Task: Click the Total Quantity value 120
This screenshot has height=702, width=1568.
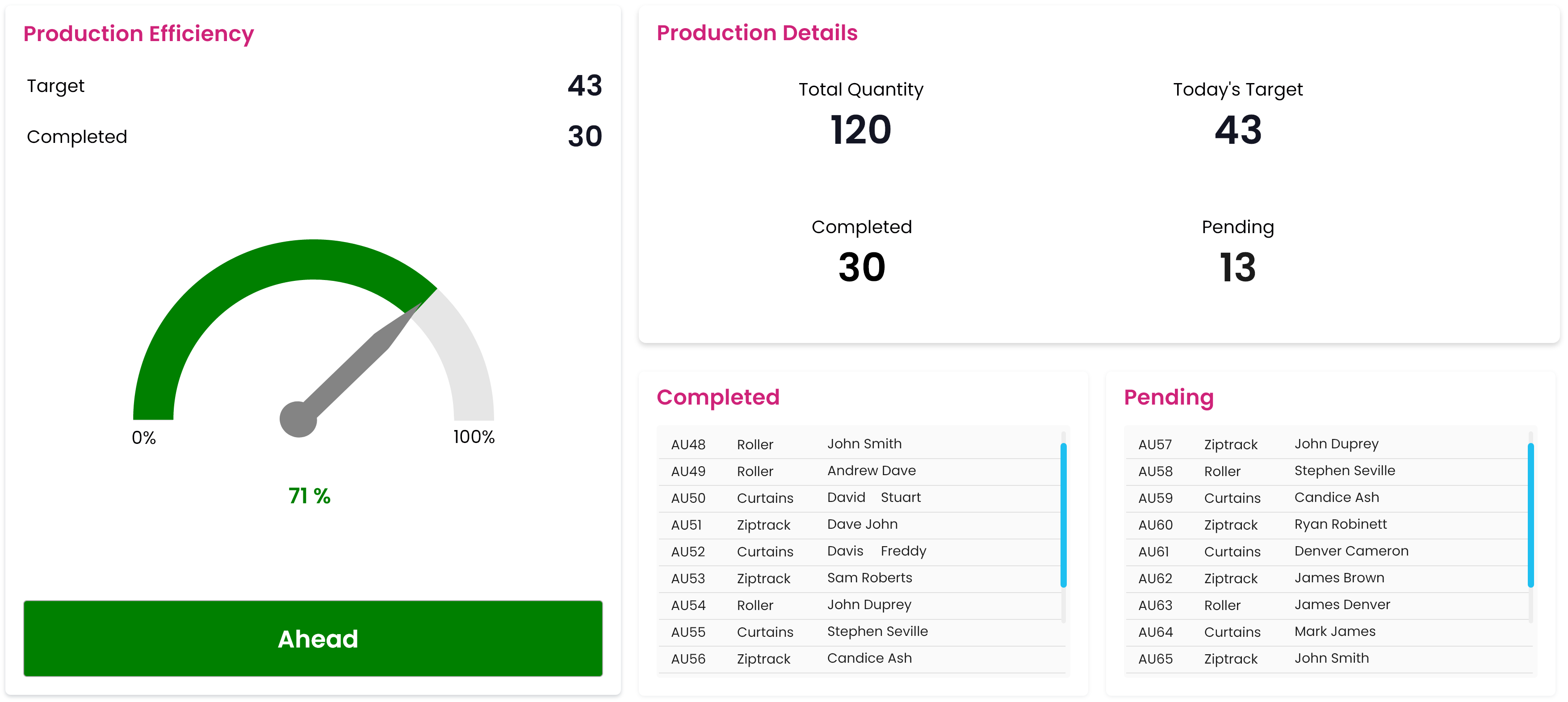Action: pos(861,130)
